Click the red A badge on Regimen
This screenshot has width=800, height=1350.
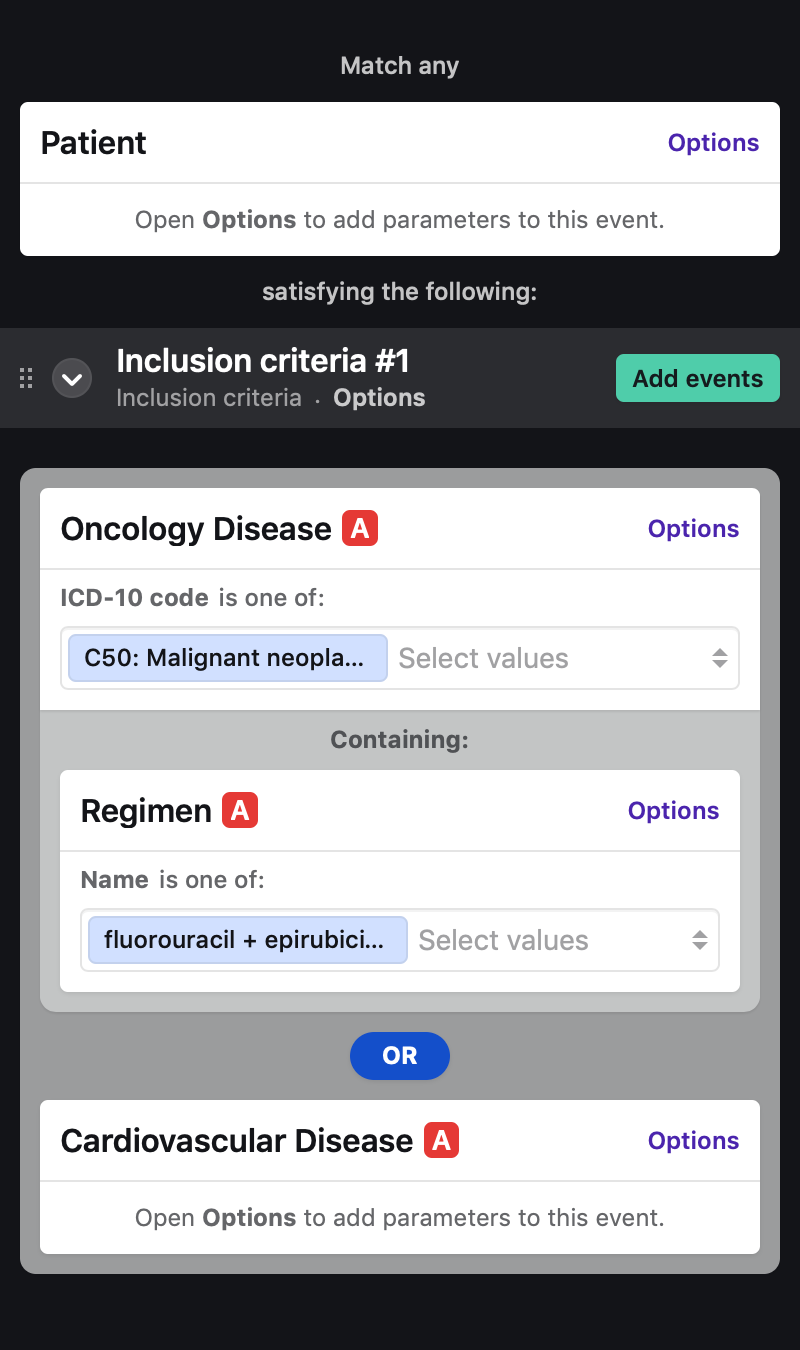click(x=240, y=810)
